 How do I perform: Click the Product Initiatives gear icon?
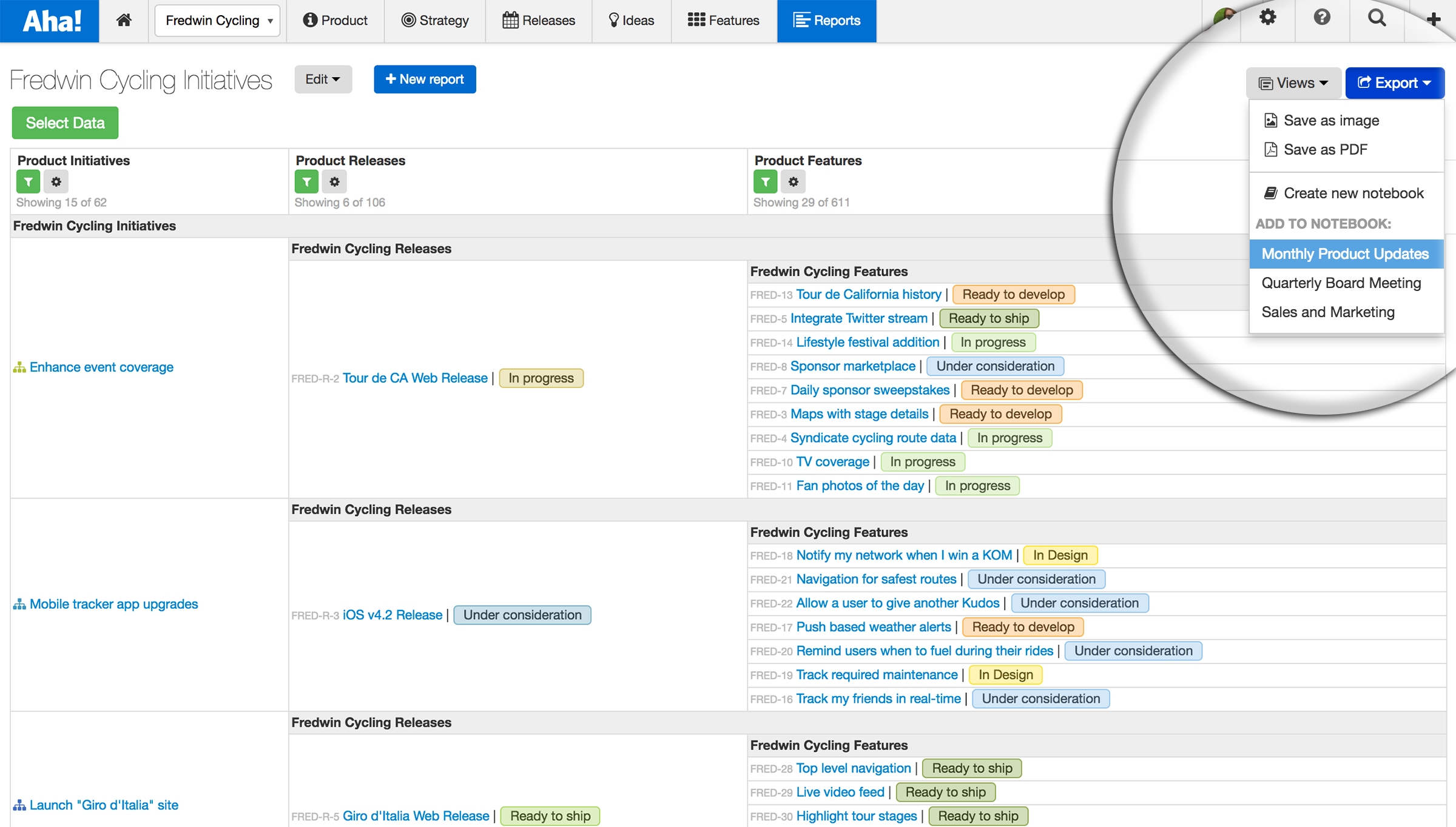tap(56, 181)
